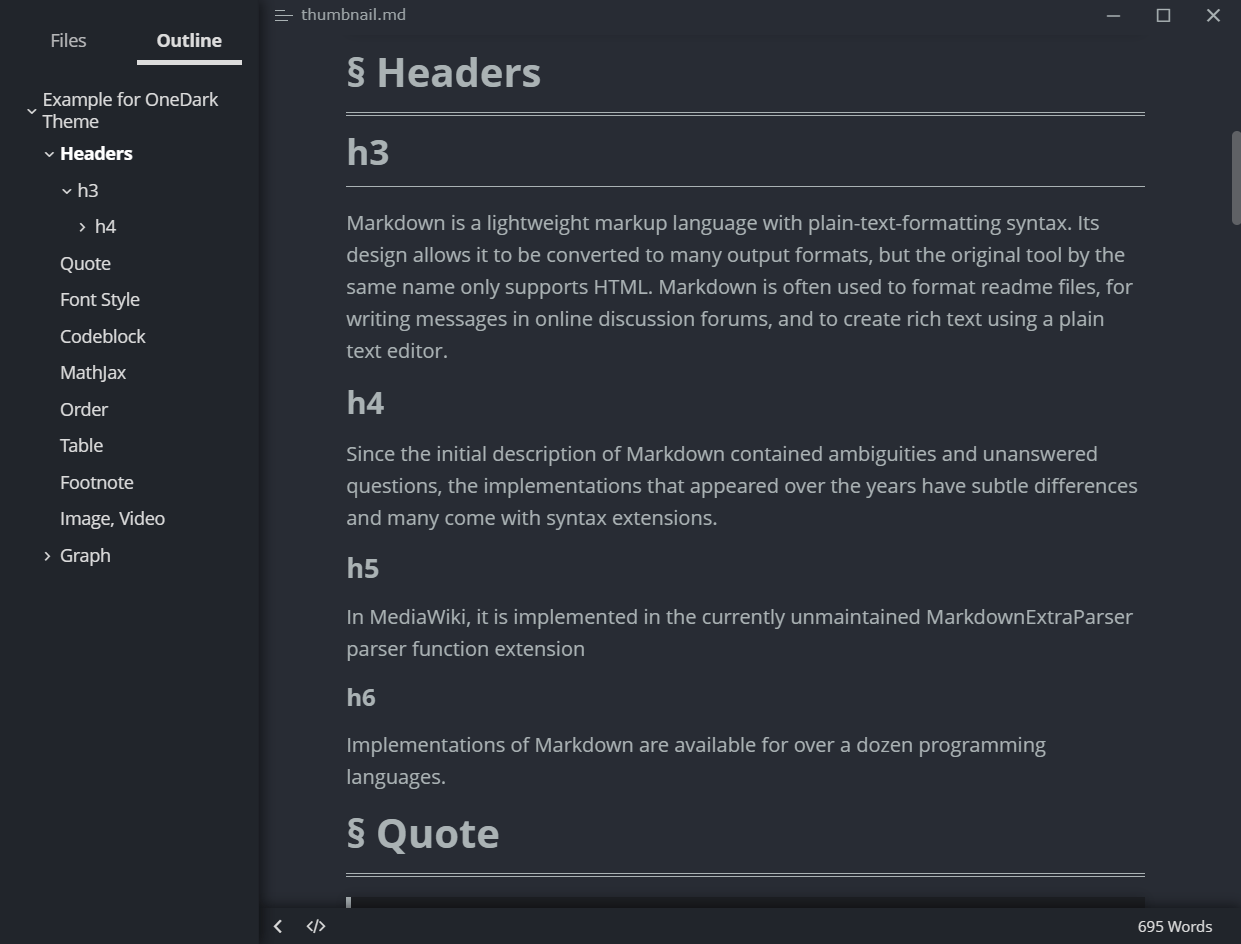Expand the h4 outline node

(82, 227)
